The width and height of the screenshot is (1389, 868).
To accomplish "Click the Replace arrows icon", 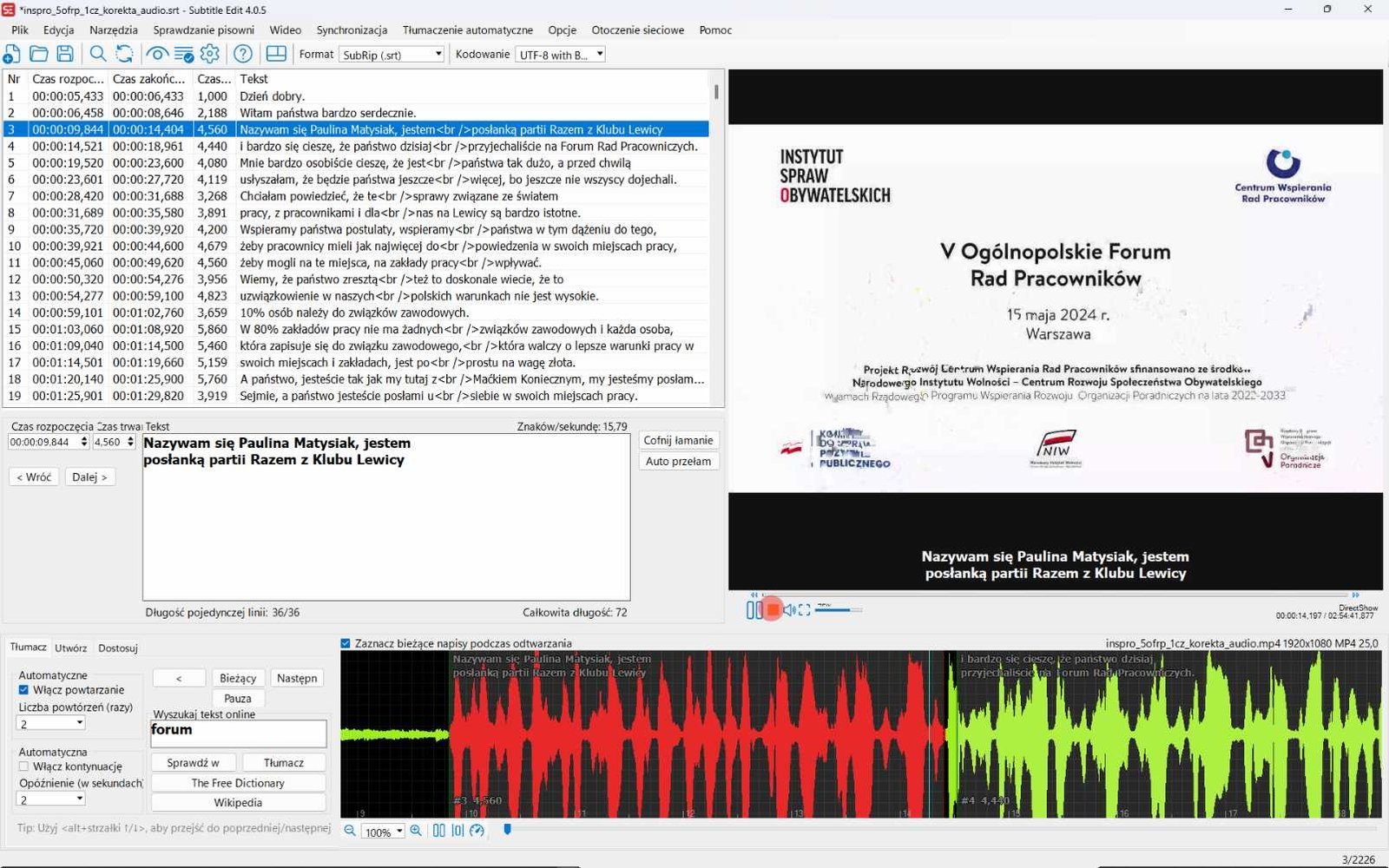I will pos(125,54).
